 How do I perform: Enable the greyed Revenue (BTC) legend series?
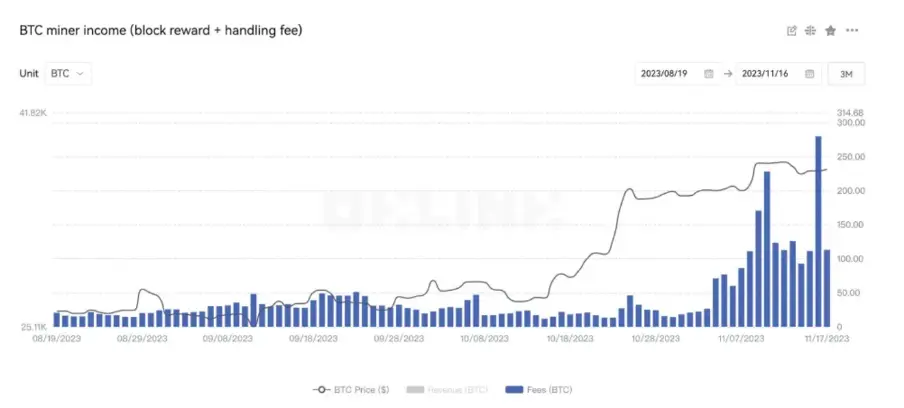(458, 389)
